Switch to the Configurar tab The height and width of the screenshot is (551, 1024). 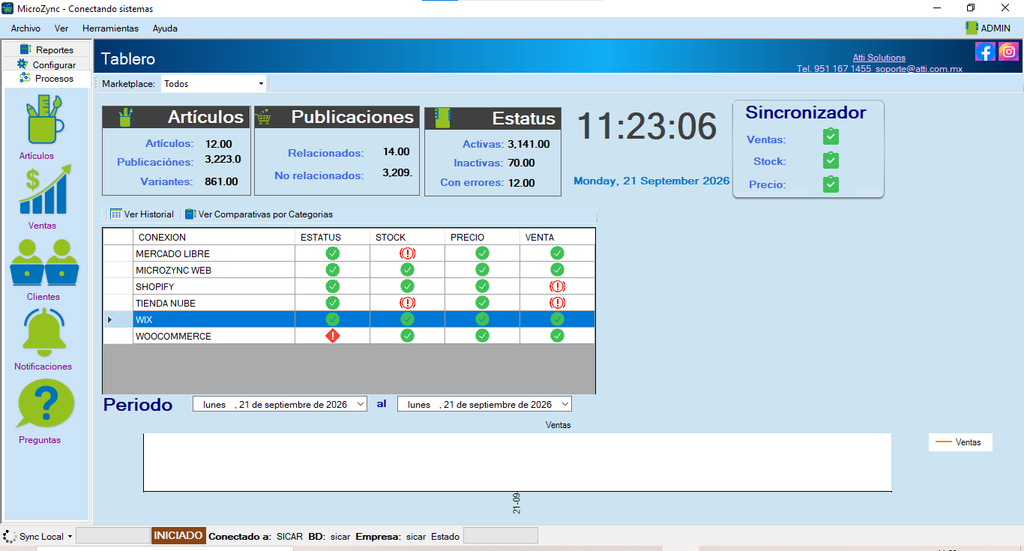tap(47, 65)
